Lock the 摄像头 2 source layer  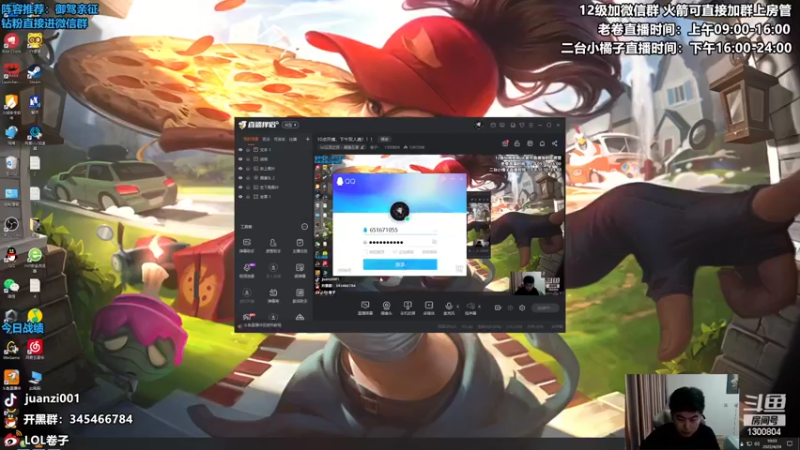pyautogui.click(x=248, y=178)
